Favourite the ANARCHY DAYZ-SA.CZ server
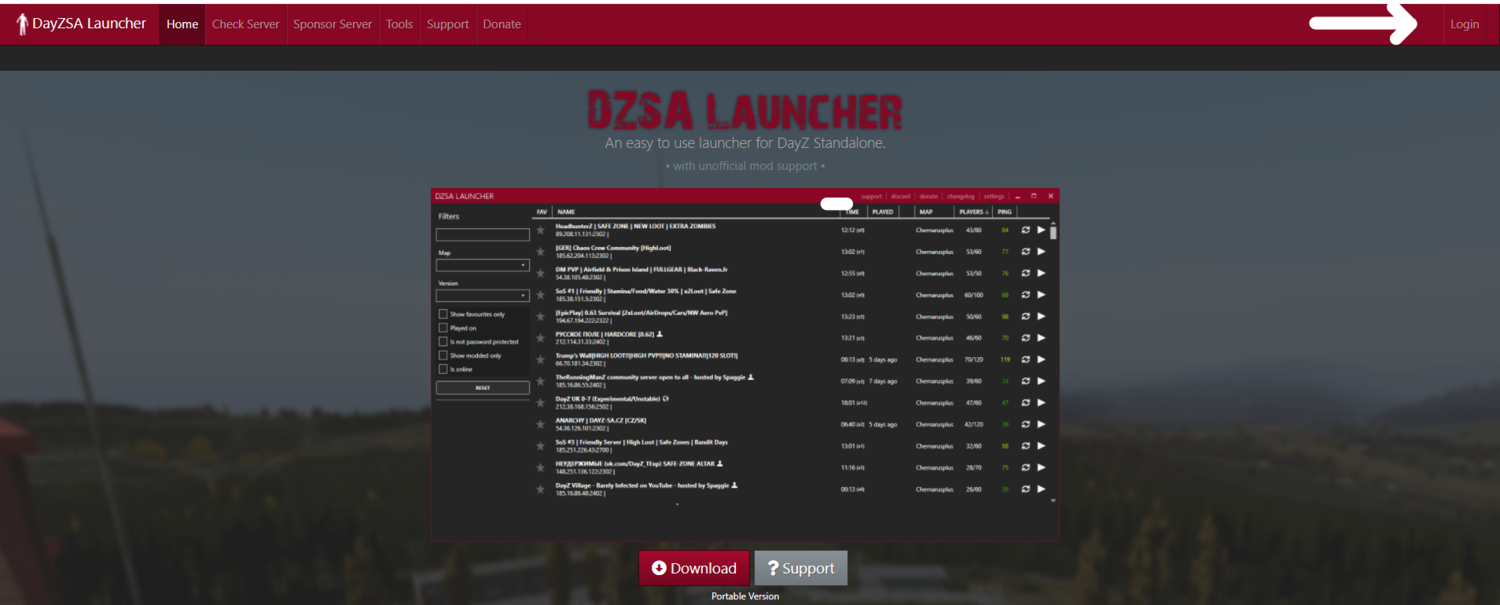 540,424
